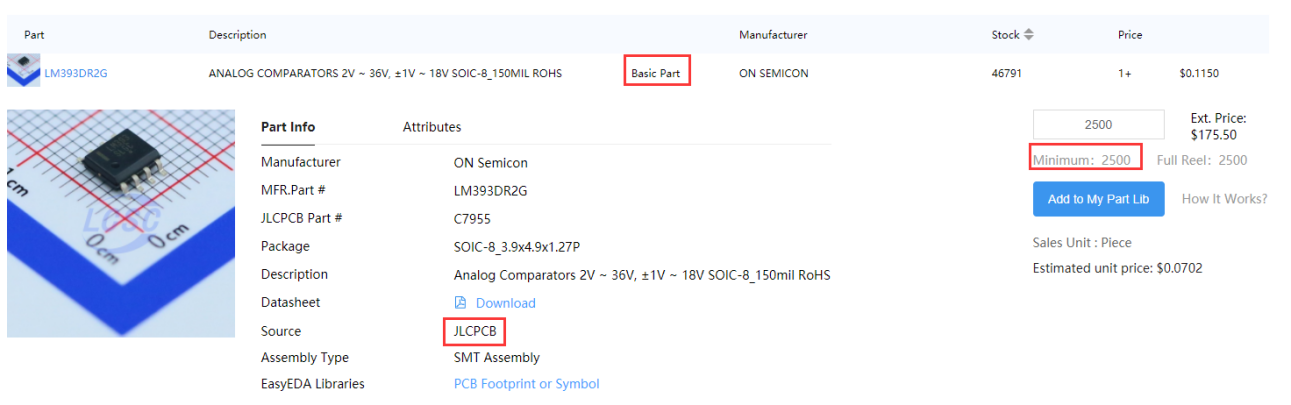Open the How It Works? link

click(x=1224, y=199)
